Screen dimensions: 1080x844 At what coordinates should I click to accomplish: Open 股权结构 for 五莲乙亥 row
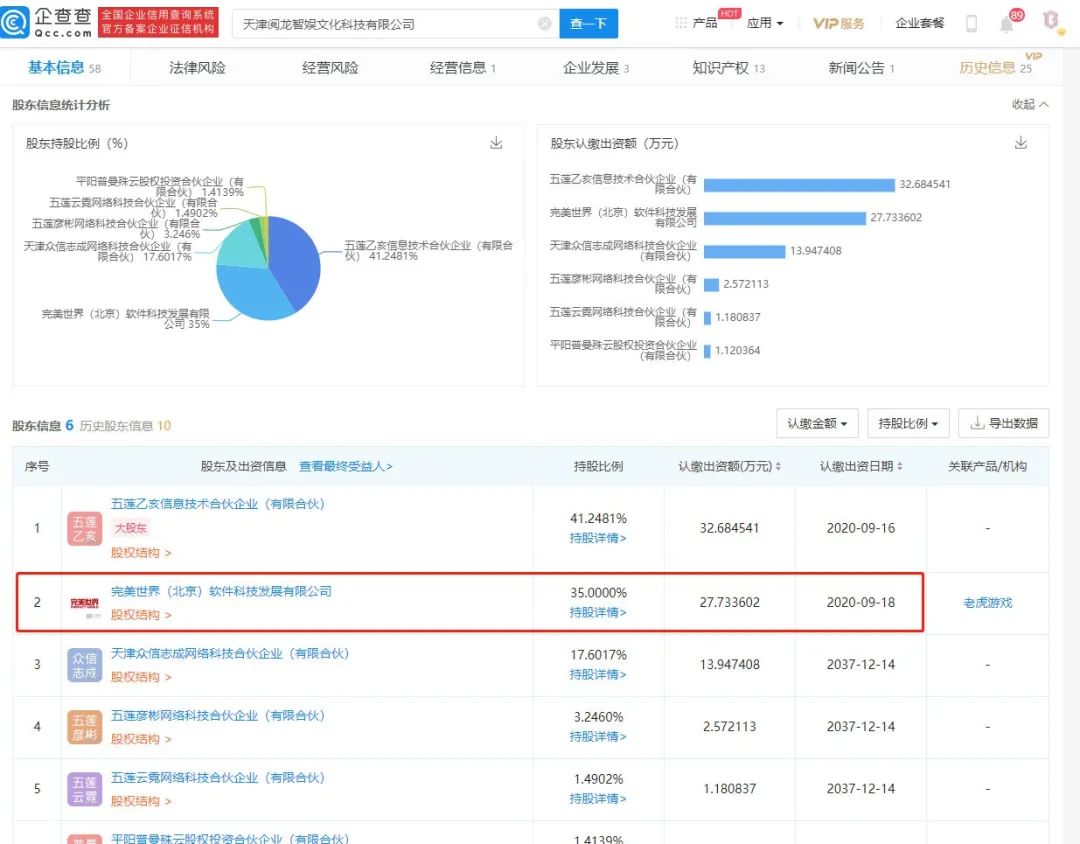pyautogui.click(x=141, y=553)
